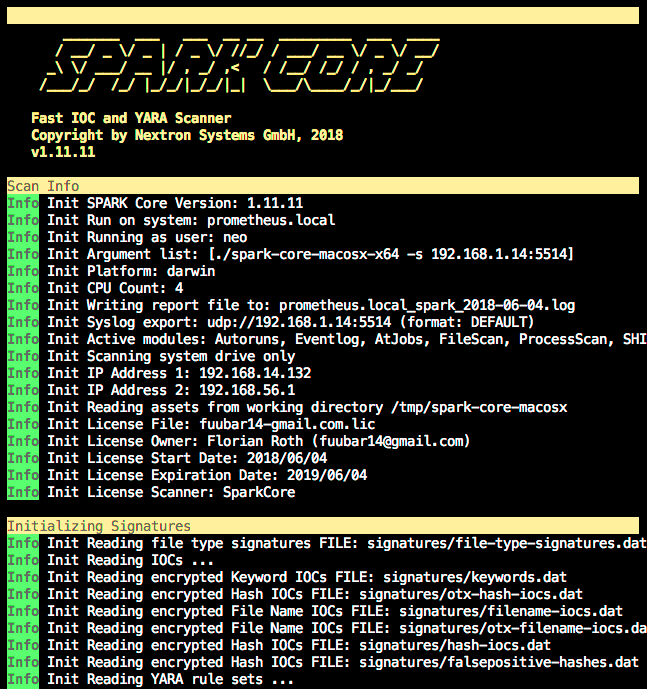647x689 pixels.
Task: Click the License Expiration Date 2019/06/04
Action: pyautogui.click(x=325, y=475)
